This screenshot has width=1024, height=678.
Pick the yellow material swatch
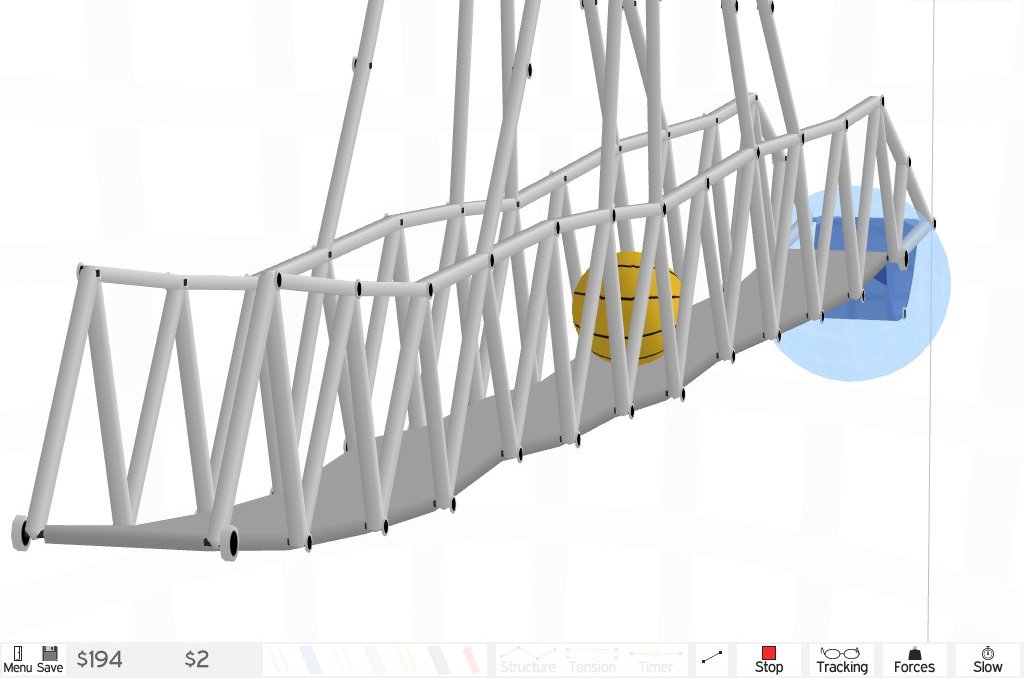(x=407, y=659)
